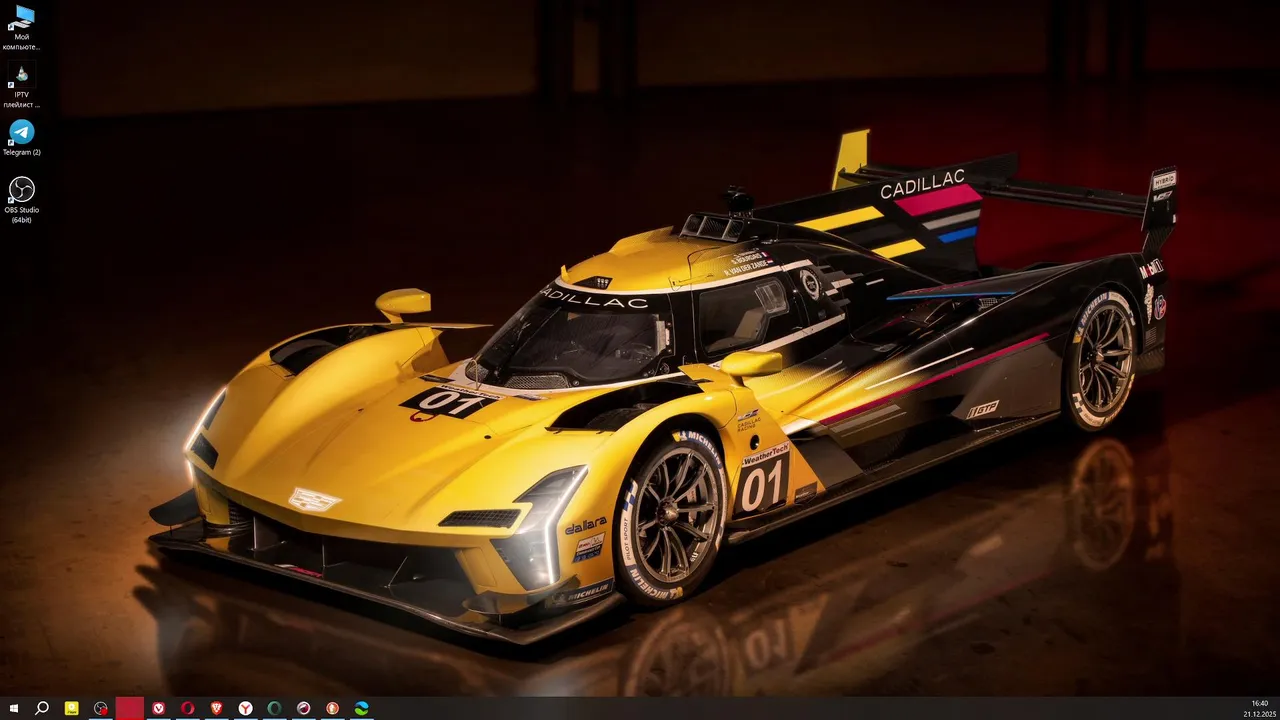Switch to Opera browser in taskbar
This screenshot has height=720, width=1280.
[x=188, y=708]
